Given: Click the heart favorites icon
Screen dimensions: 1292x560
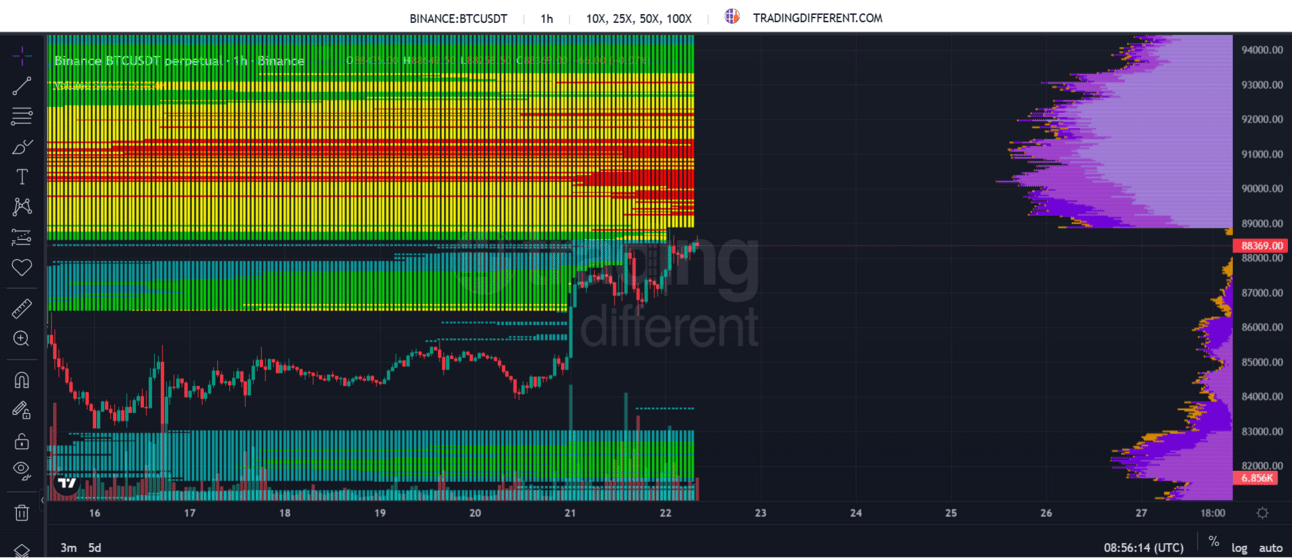Looking at the screenshot, I should click(x=22, y=267).
